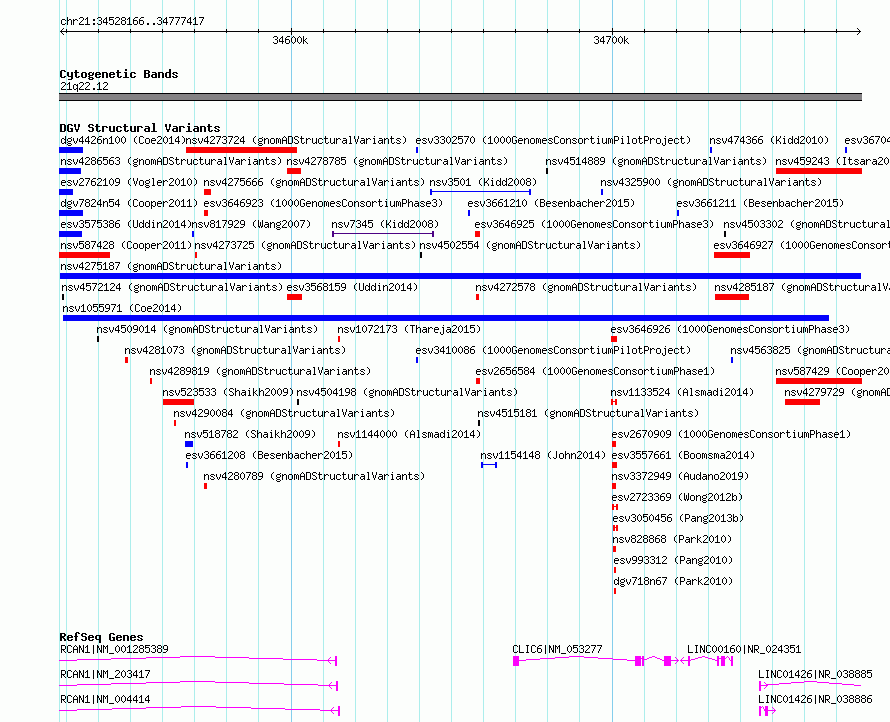Image resolution: width=890 pixels, height=722 pixels.
Task: Click nsv4272578 (gnomADStructuralVariants) label
Action: coord(586,287)
